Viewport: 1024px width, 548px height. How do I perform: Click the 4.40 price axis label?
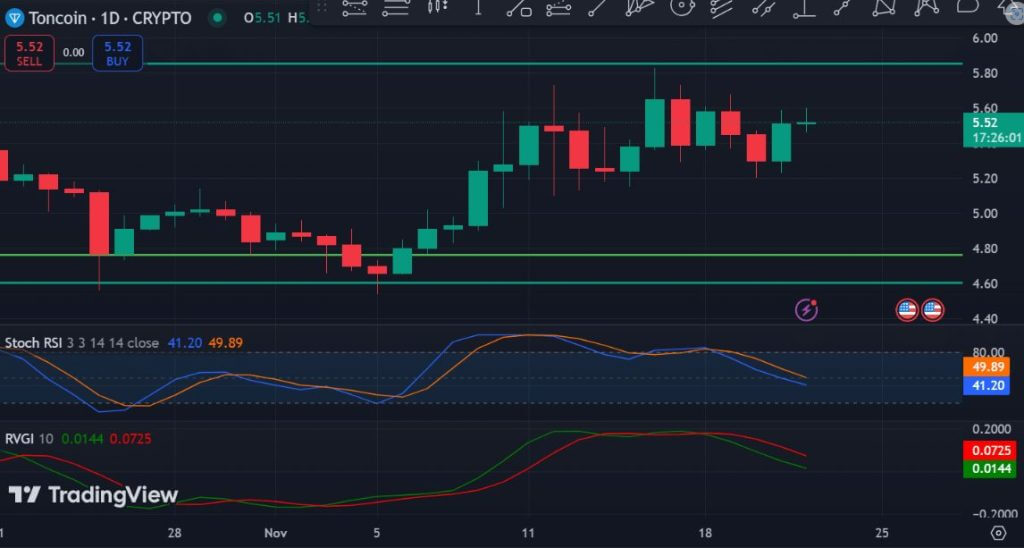point(984,319)
